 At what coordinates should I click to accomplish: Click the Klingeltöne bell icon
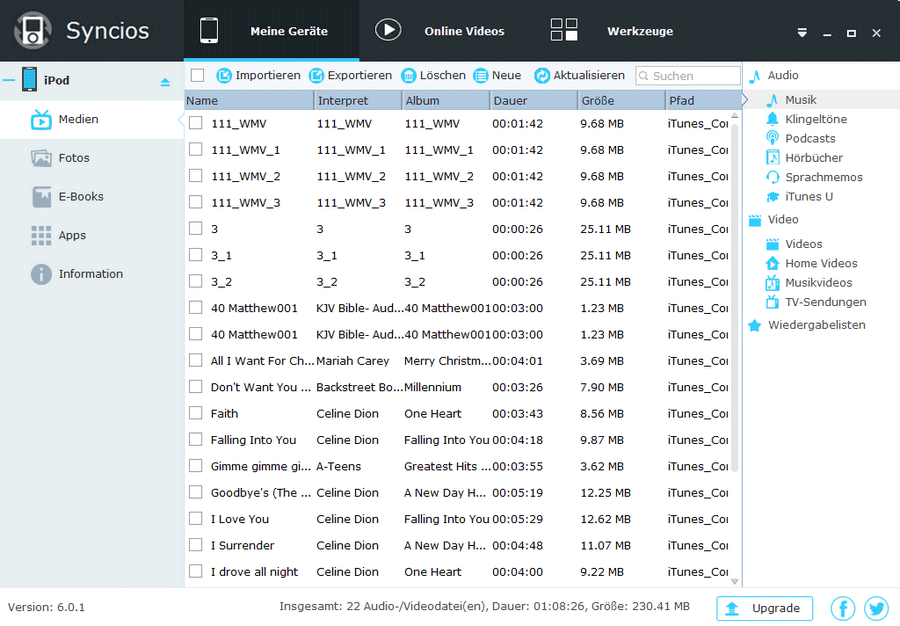coord(773,119)
